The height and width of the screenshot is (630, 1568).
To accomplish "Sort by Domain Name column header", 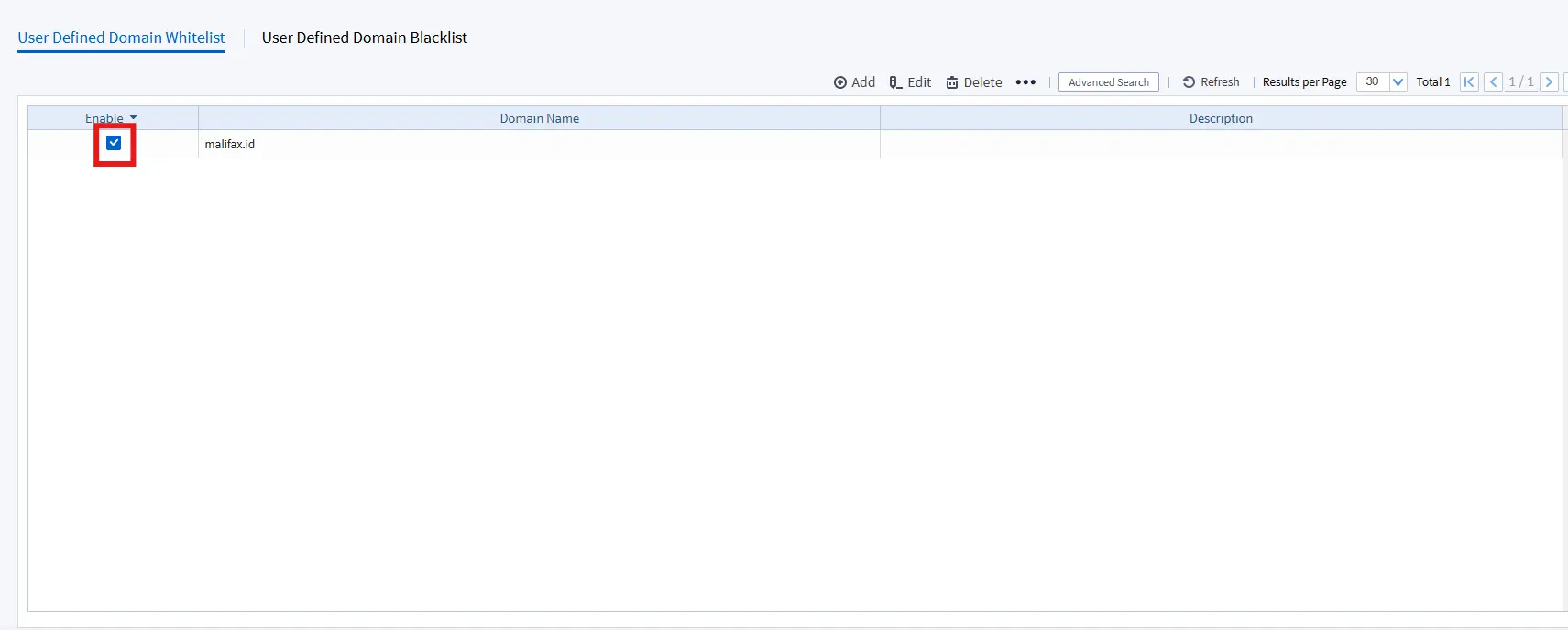I will [x=539, y=118].
